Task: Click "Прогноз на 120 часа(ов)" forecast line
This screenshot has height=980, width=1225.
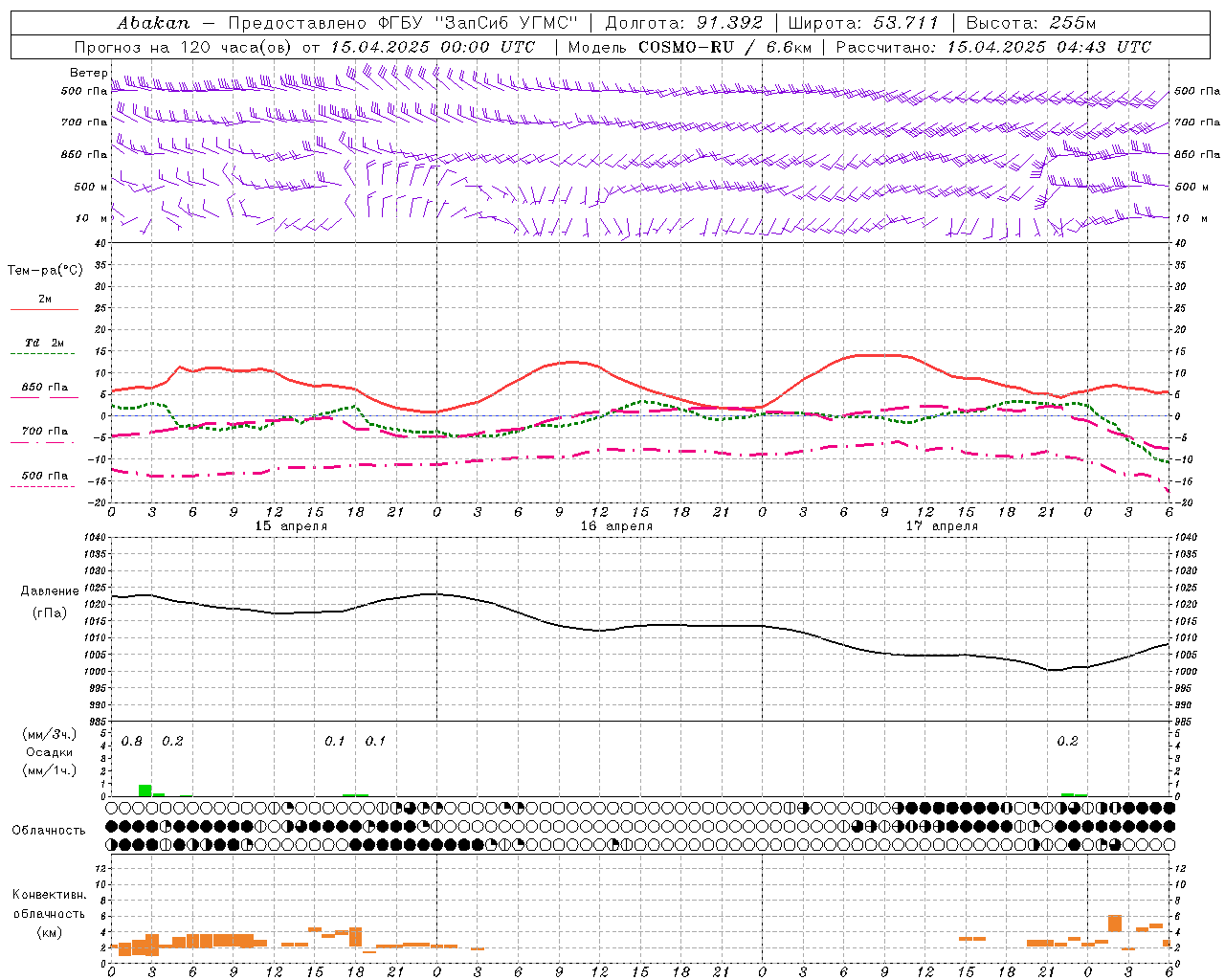Action: click(x=304, y=47)
